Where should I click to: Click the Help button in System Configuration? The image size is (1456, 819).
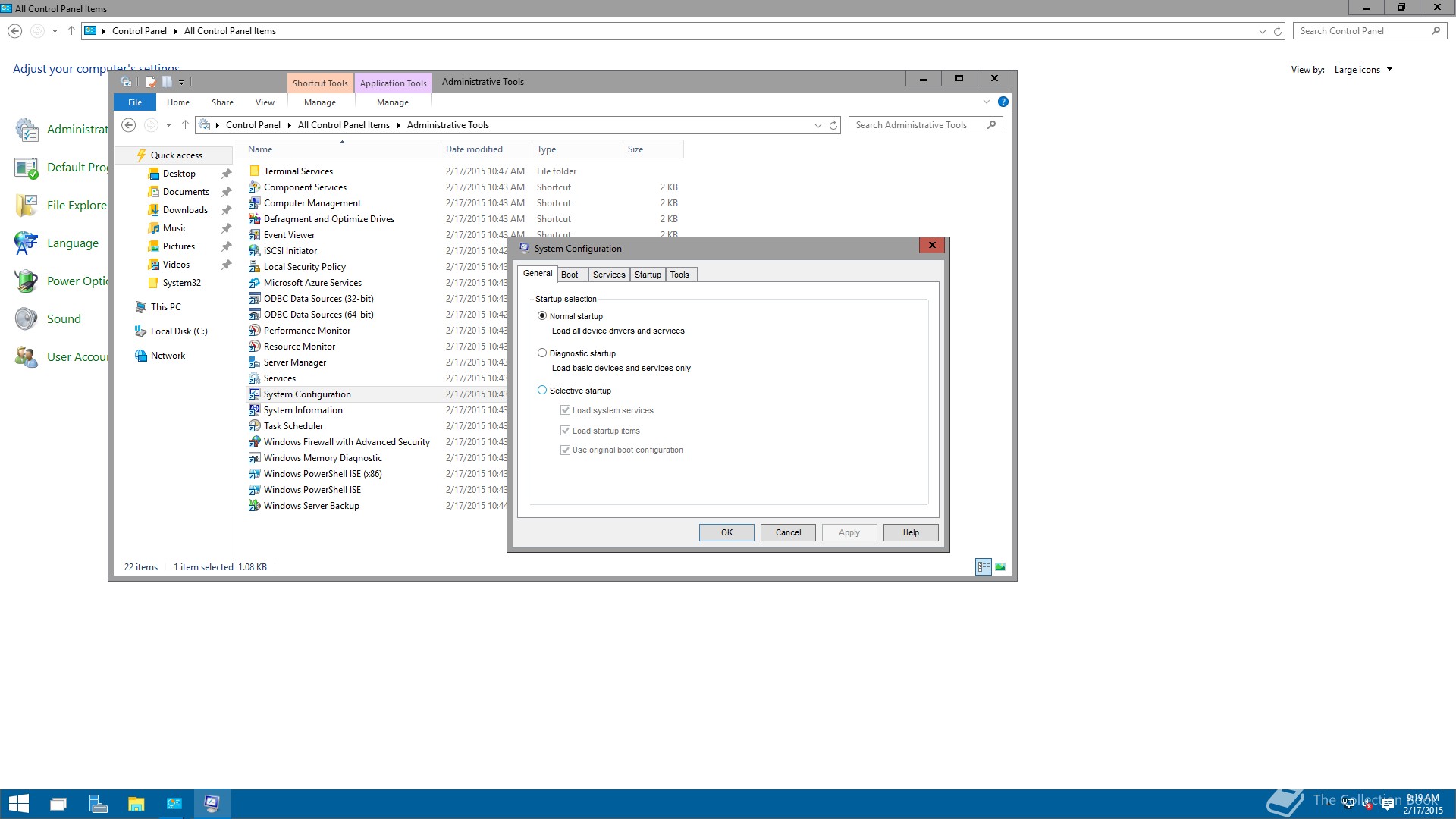[x=911, y=532]
